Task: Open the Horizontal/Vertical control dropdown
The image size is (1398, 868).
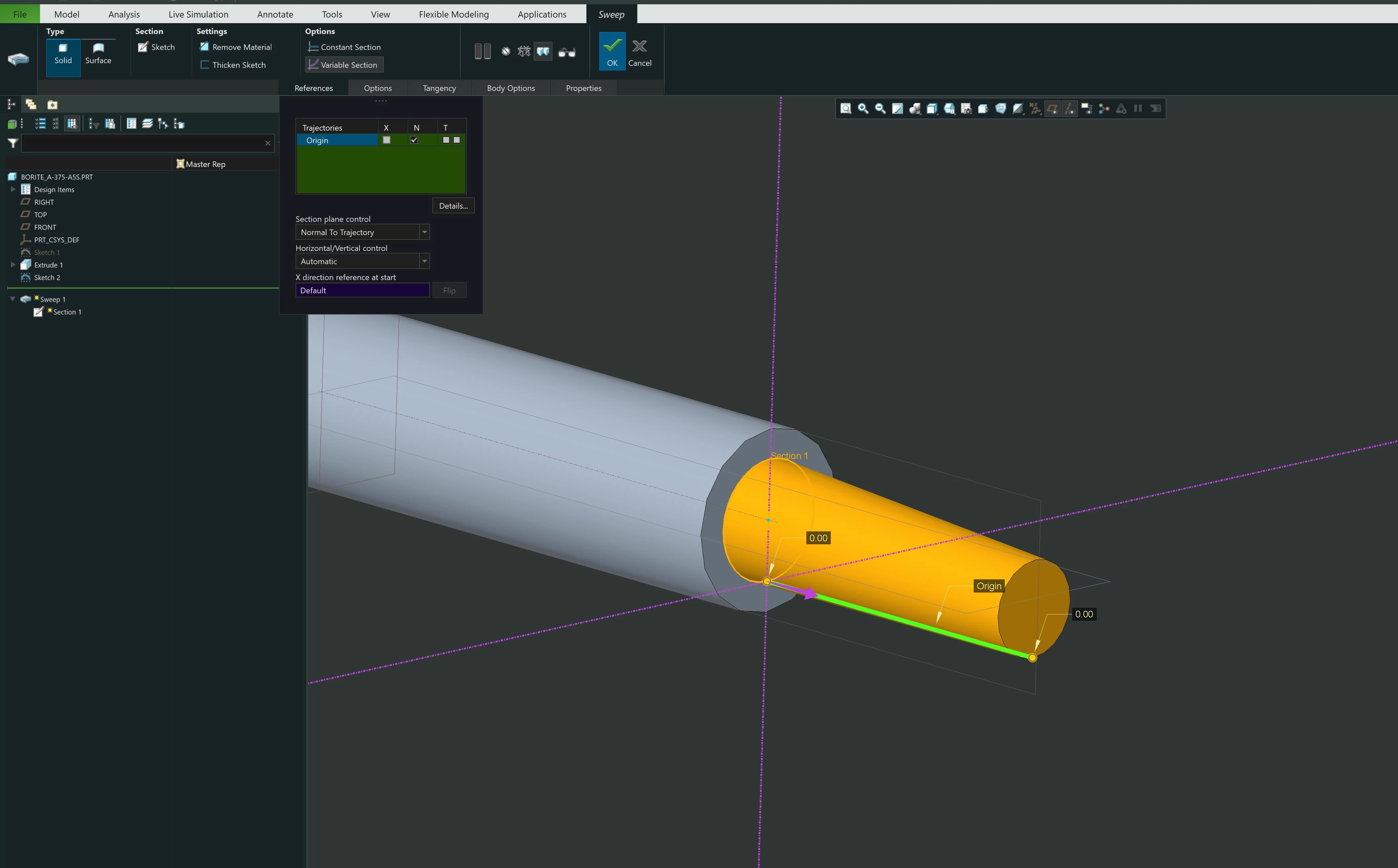Action: pyautogui.click(x=424, y=262)
